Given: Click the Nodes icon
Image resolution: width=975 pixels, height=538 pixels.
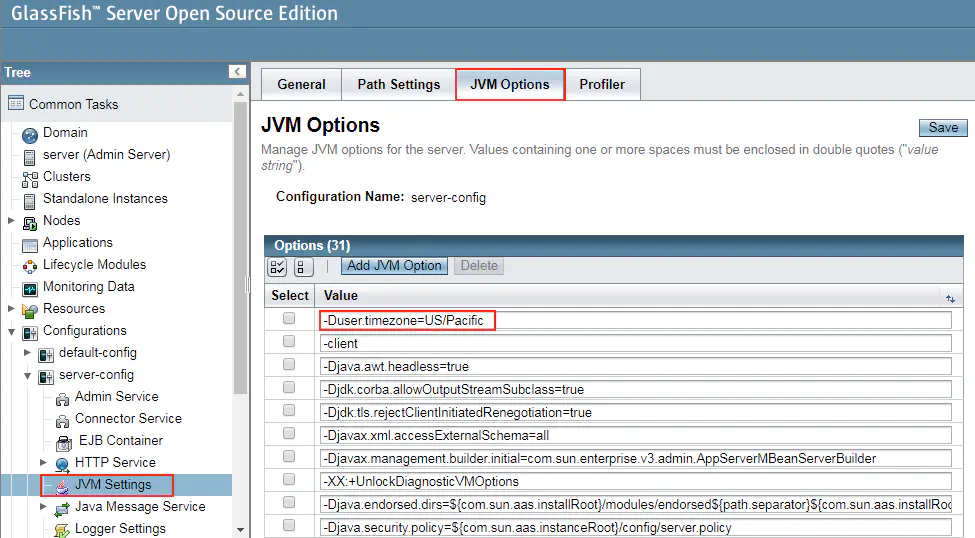Looking at the screenshot, I should pyautogui.click(x=29, y=223).
